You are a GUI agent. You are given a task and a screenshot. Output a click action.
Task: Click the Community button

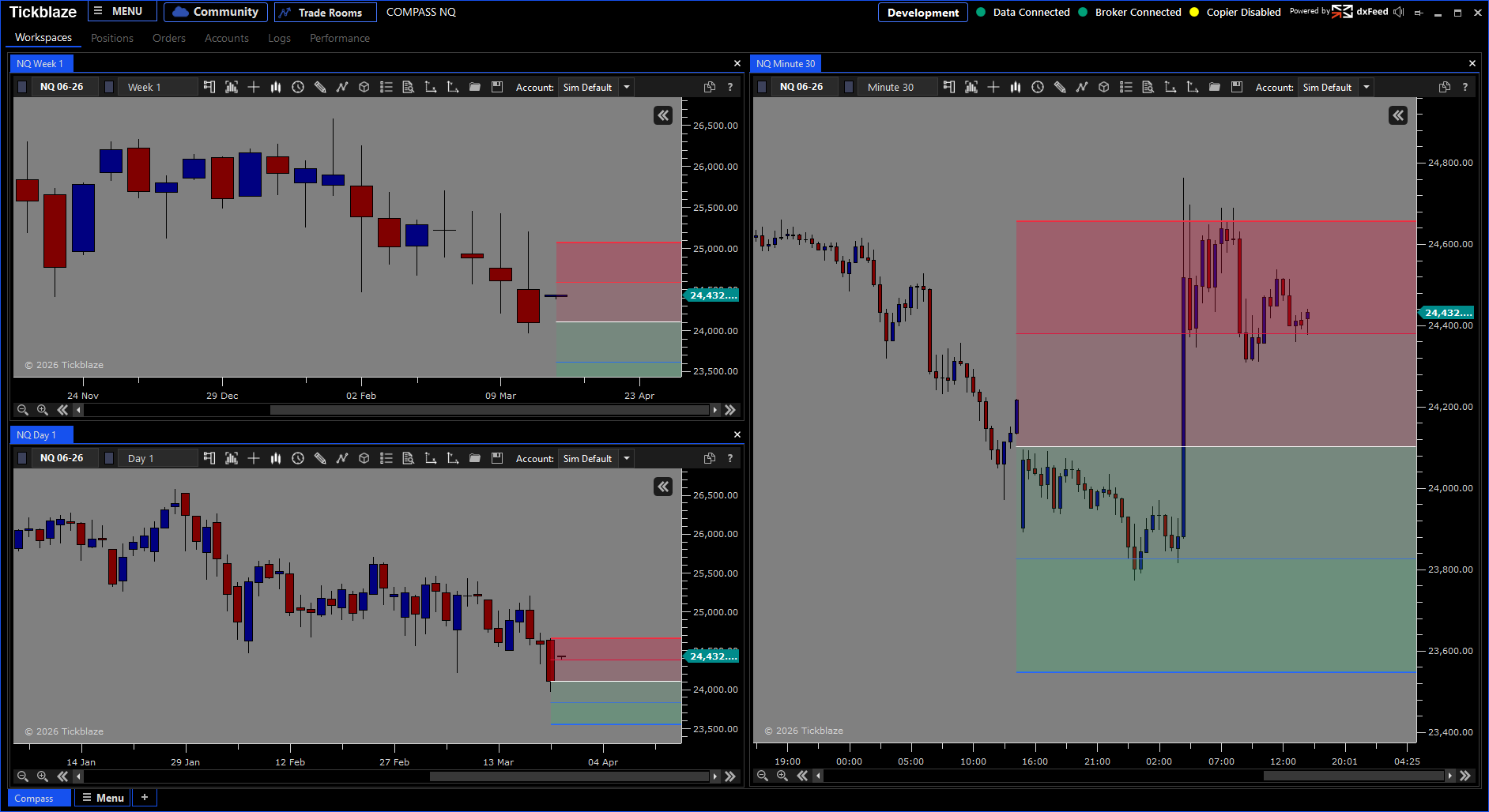[x=216, y=12]
